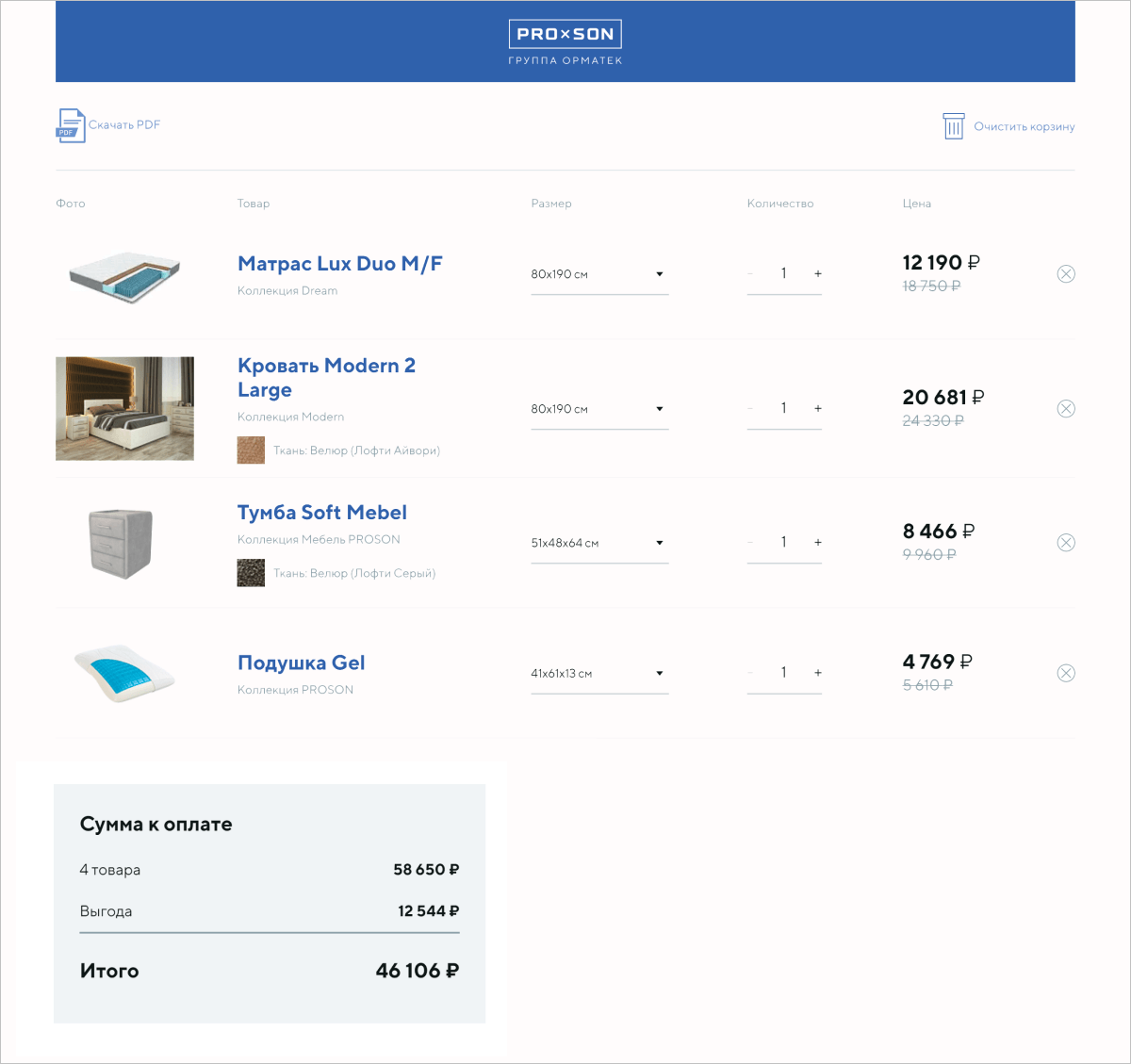Click ГРУППА ОРМАТЕК text in header

click(565, 61)
